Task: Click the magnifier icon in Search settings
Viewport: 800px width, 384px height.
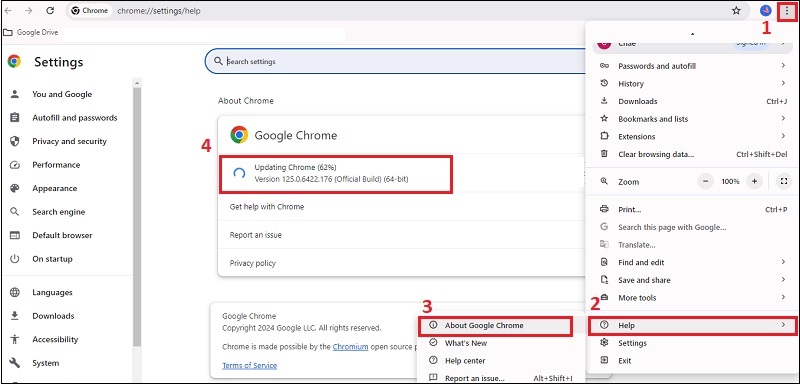Action: 218,61
